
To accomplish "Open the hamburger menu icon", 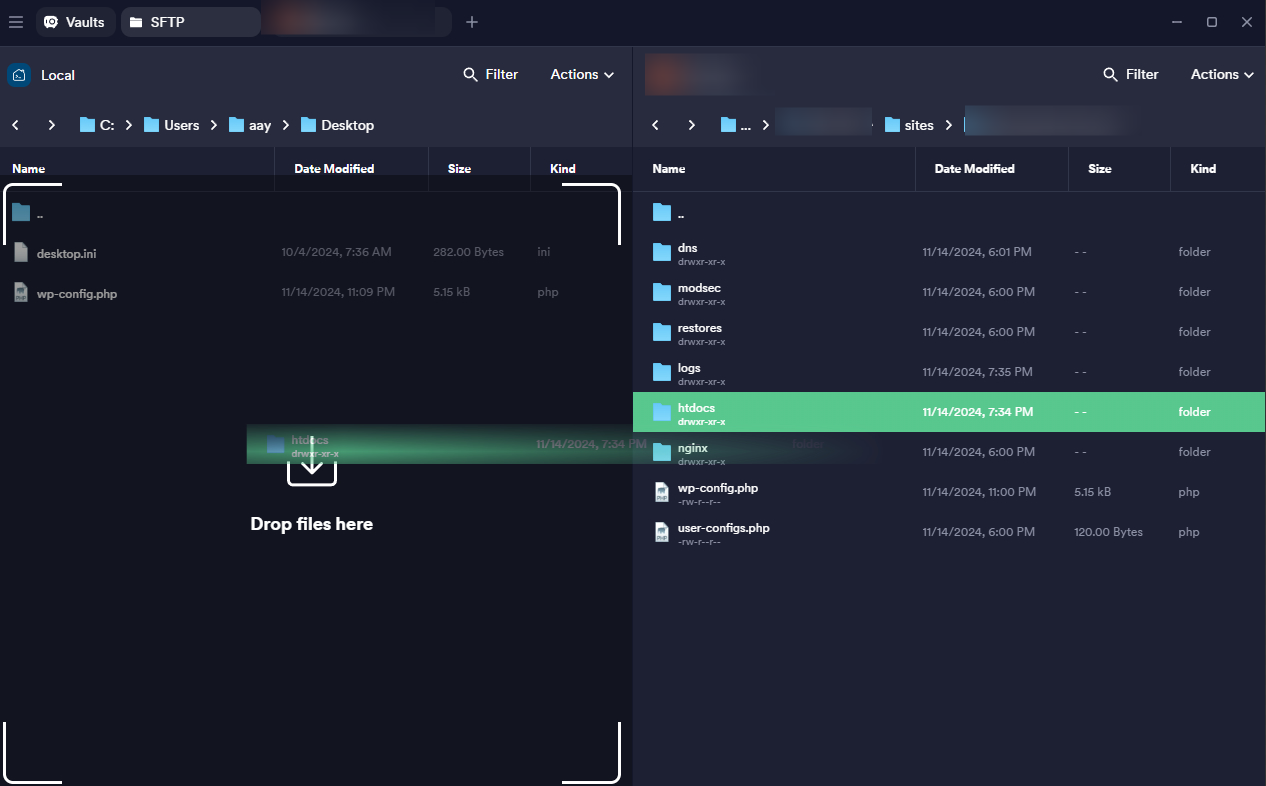I will [16, 22].
